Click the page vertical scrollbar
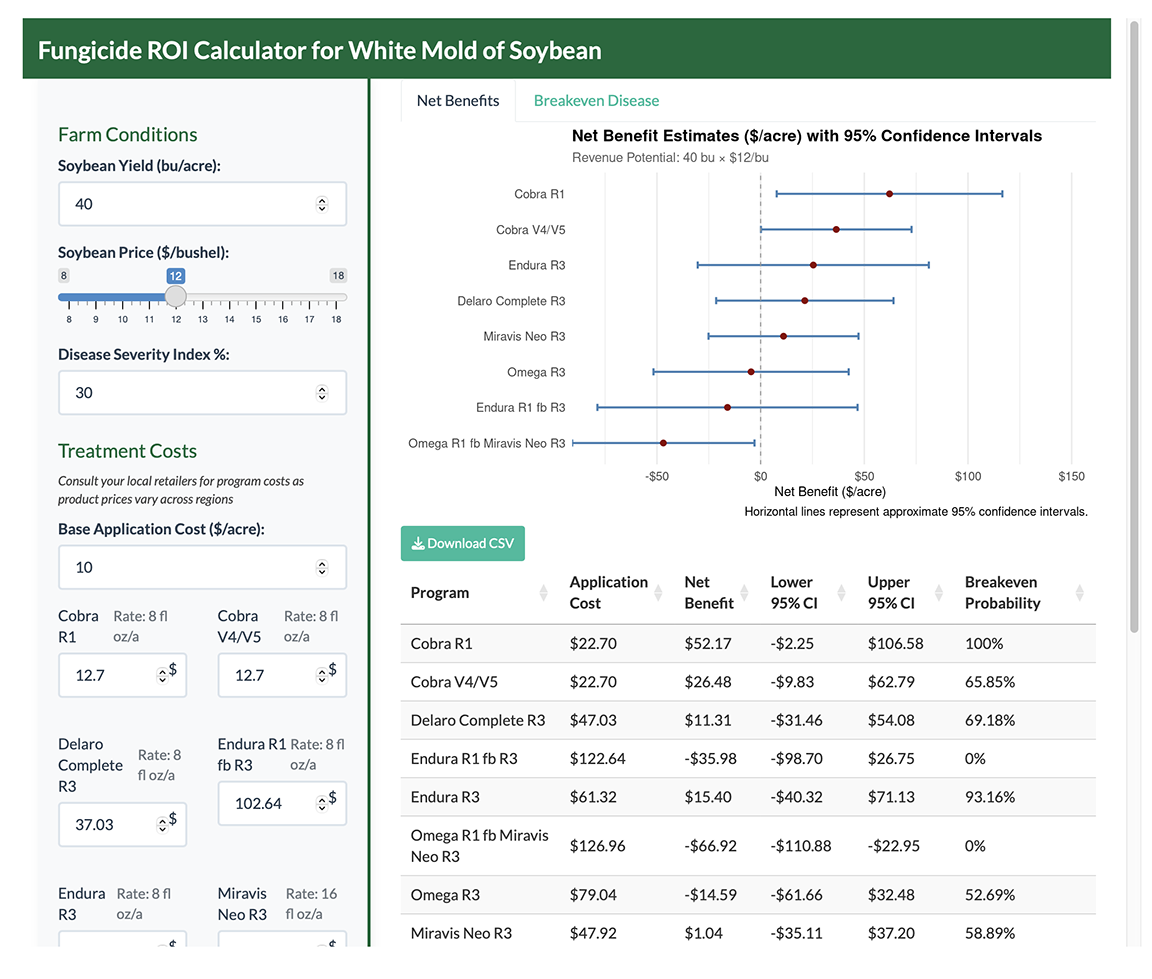1152x979 pixels. [1134, 327]
